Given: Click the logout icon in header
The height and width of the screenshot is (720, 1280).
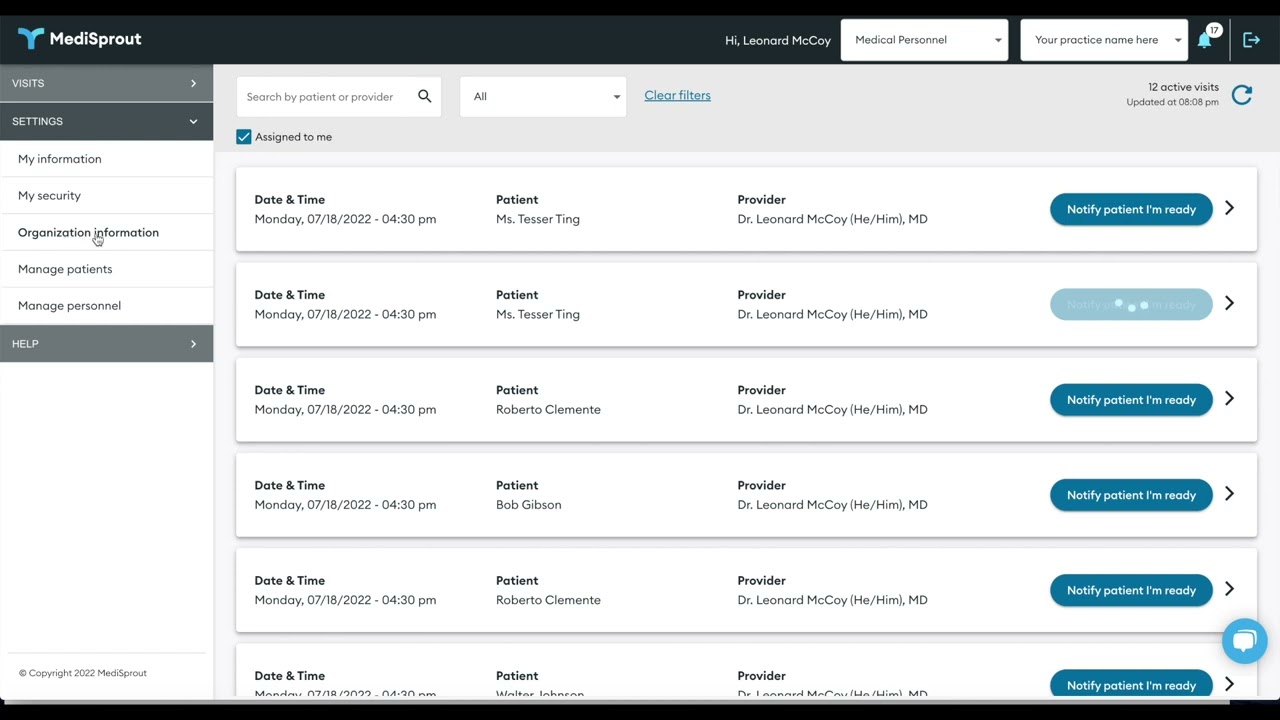Looking at the screenshot, I should click(1251, 40).
